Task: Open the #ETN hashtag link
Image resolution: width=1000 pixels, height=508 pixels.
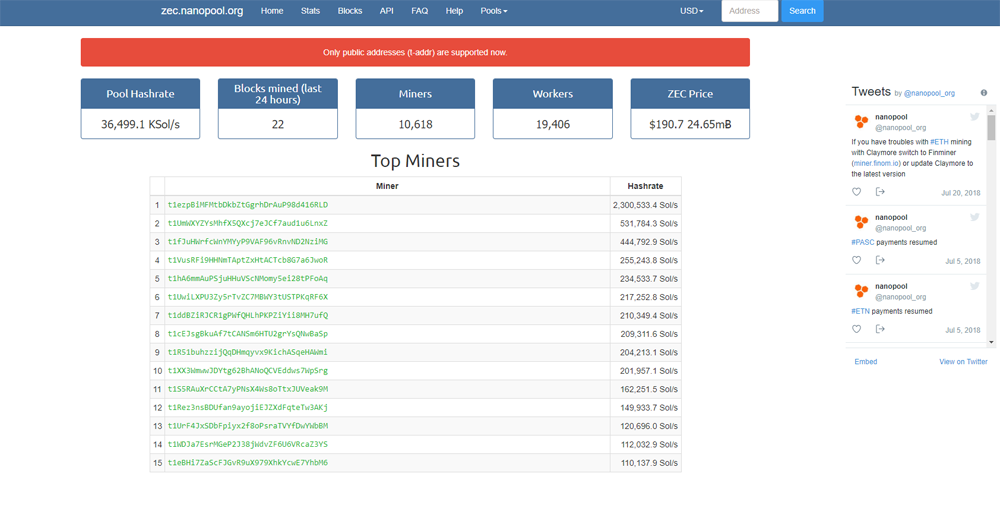Action: [860, 311]
